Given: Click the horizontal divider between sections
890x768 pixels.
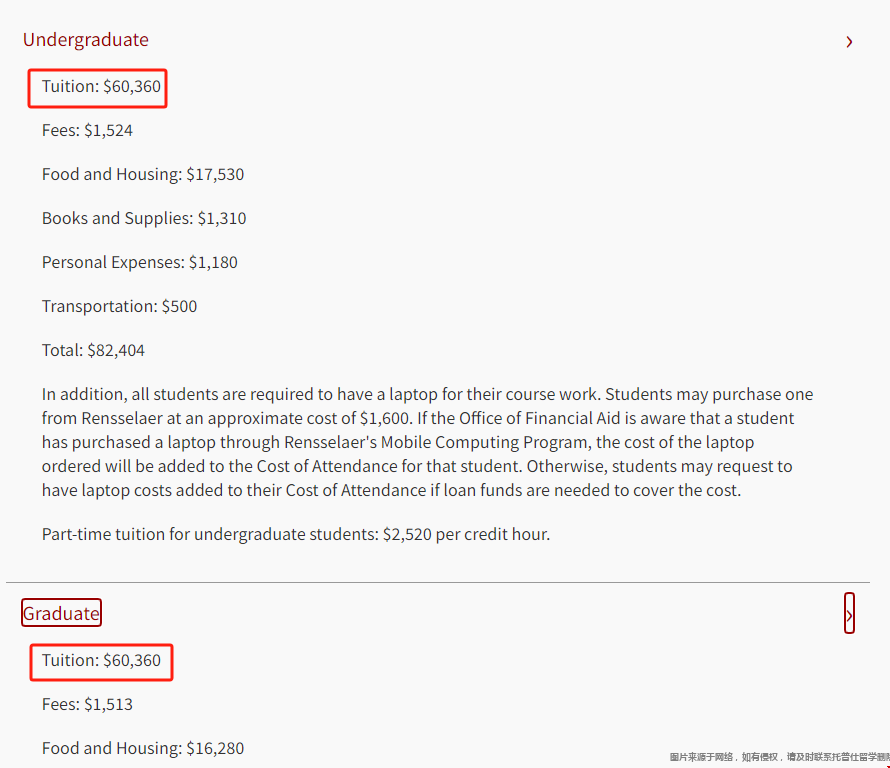Looking at the screenshot, I should click(438, 582).
